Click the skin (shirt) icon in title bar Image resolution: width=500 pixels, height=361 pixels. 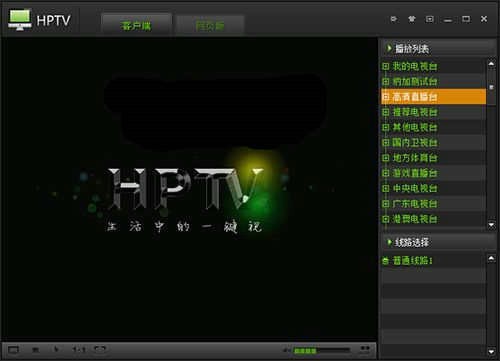(x=412, y=19)
